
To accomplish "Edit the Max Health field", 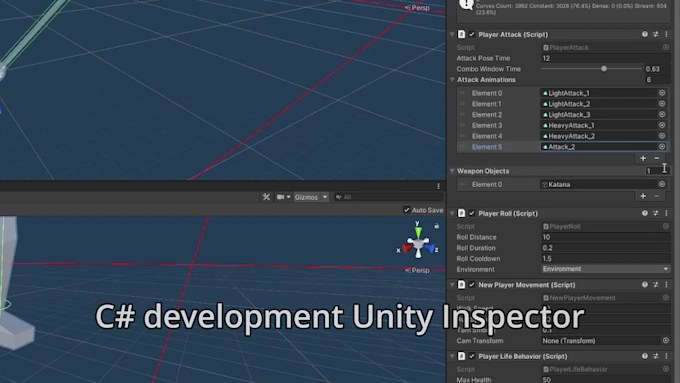I will tap(605, 380).
